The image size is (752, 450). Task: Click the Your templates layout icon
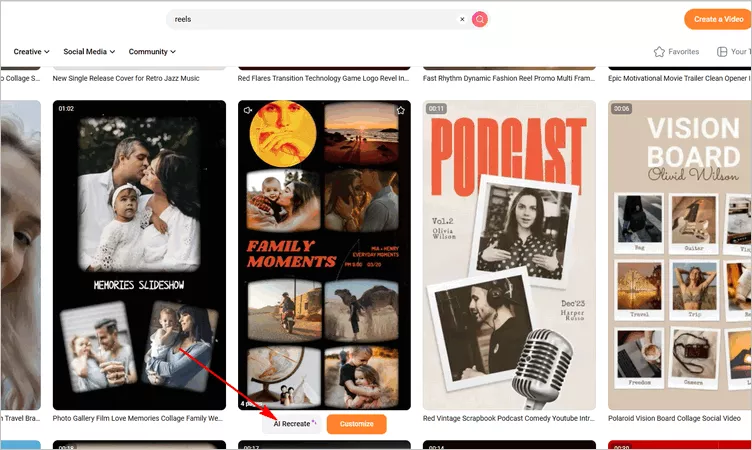point(722,51)
